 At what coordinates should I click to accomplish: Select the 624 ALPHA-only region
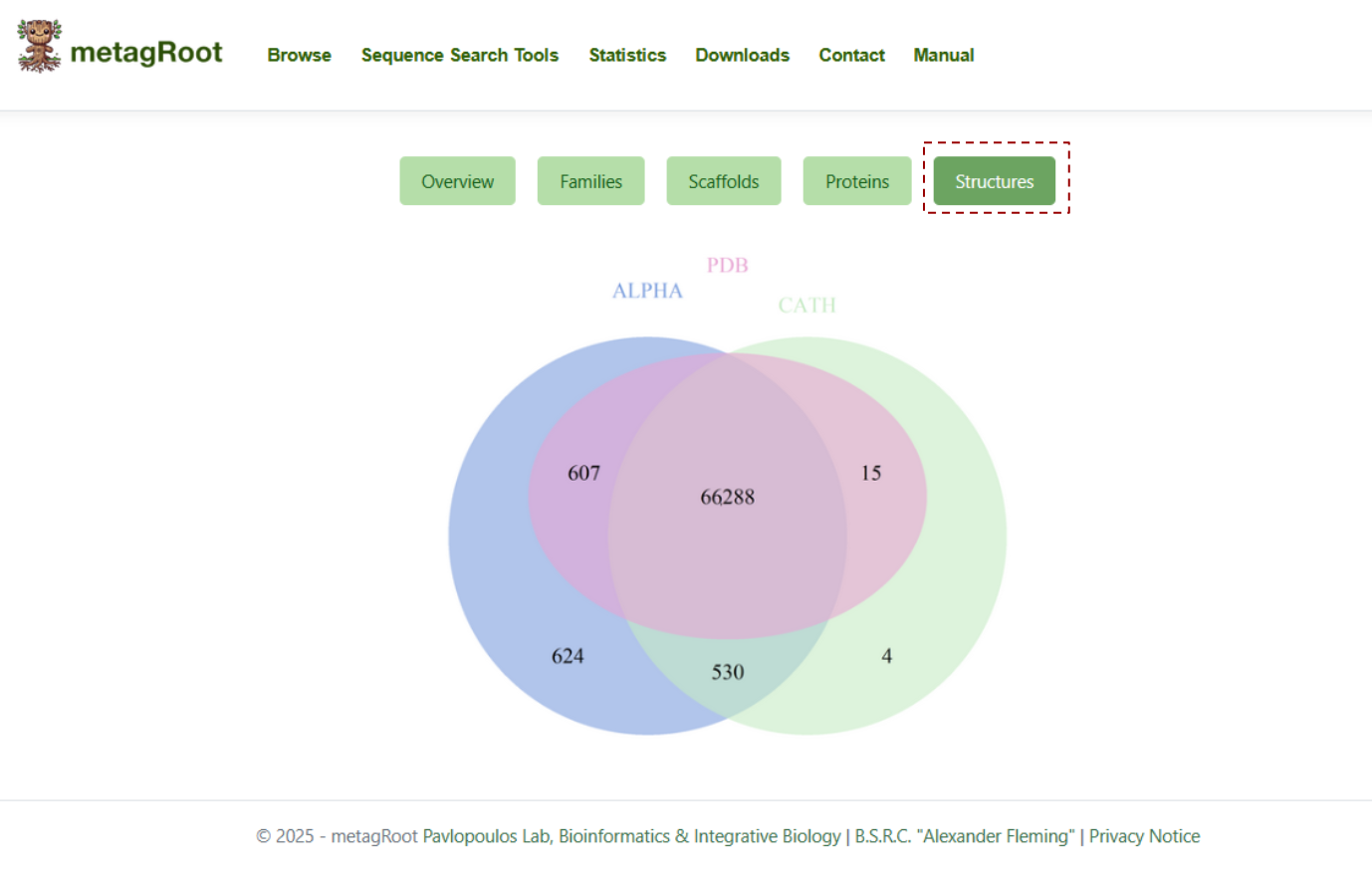point(568,656)
